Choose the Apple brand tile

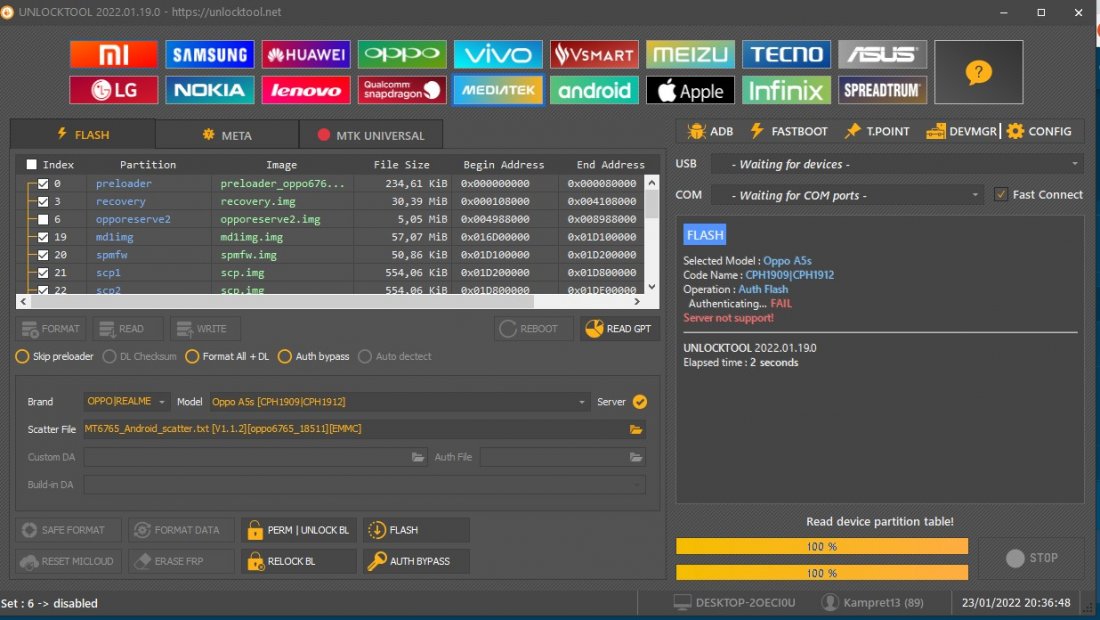pyautogui.click(x=690, y=90)
